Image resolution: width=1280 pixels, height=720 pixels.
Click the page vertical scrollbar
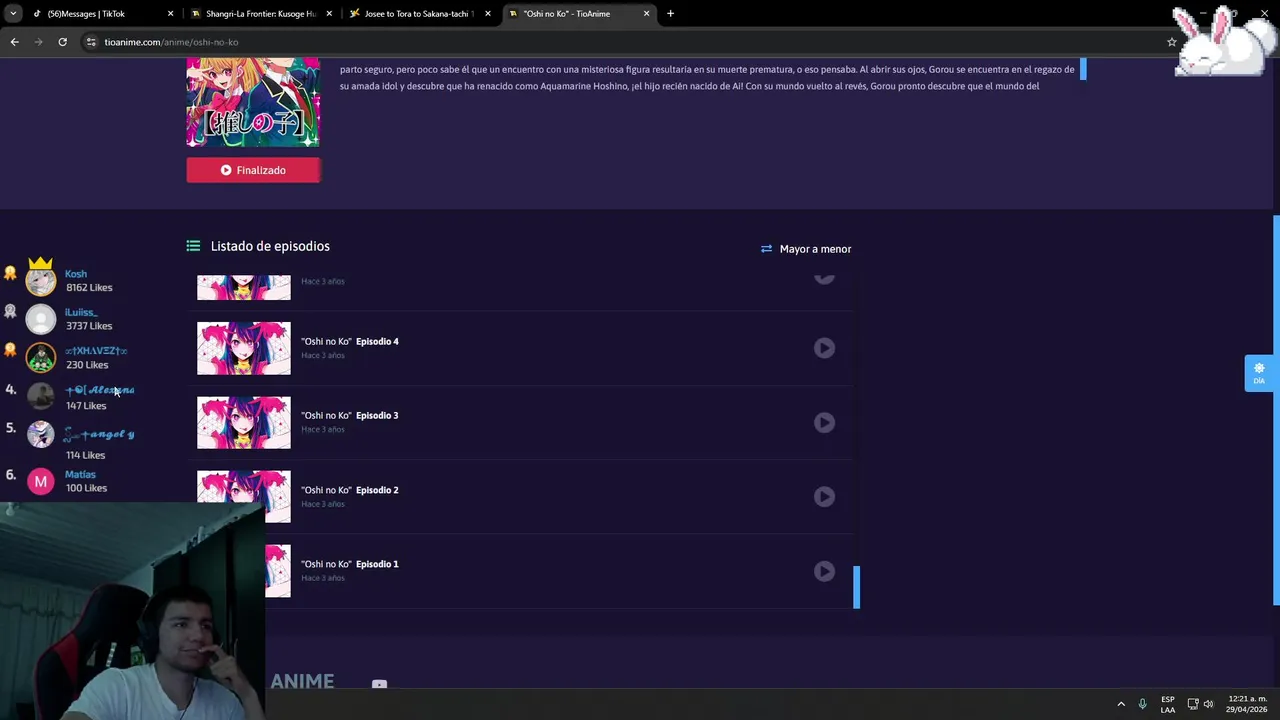pyautogui.click(x=1276, y=410)
